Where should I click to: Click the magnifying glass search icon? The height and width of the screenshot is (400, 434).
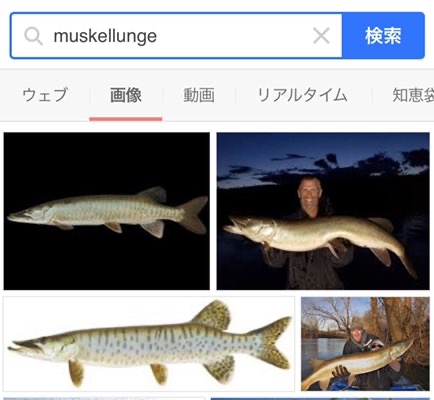point(33,36)
